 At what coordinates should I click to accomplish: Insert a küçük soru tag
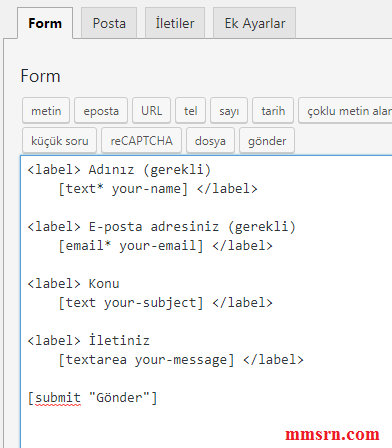point(60,141)
